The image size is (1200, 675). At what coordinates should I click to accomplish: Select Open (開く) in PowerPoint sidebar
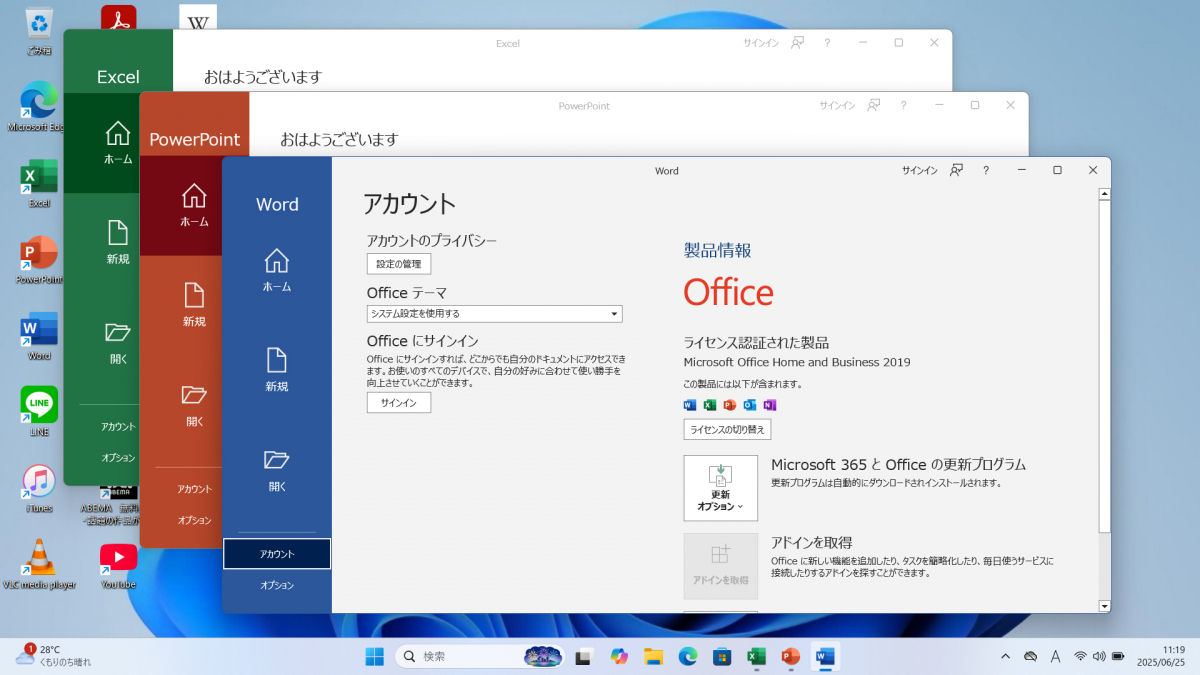(x=194, y=405)
